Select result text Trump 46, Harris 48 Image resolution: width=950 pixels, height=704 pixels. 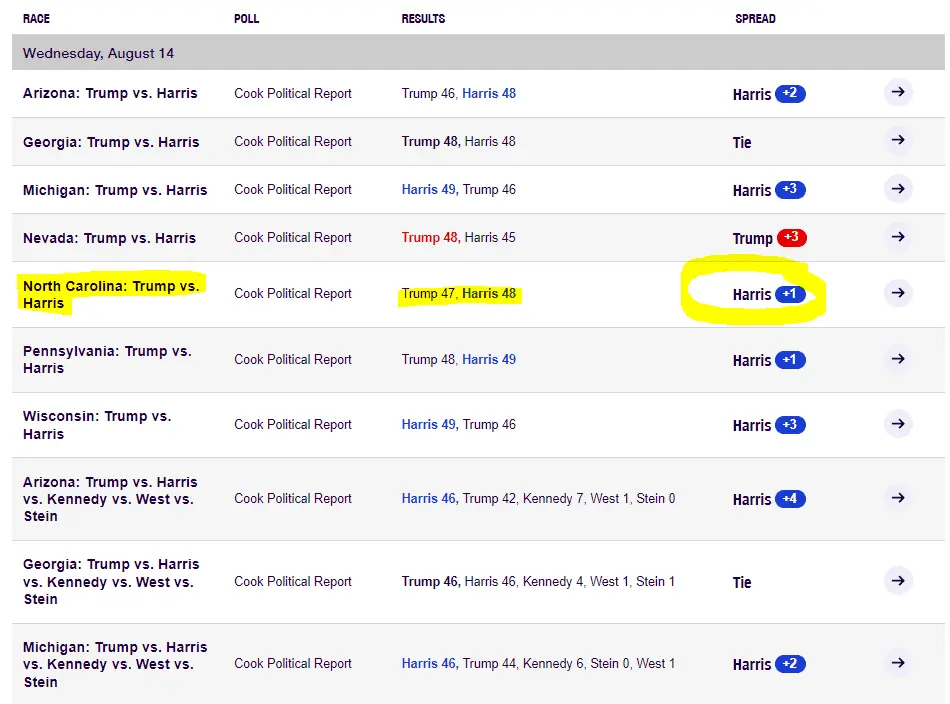(459, 93)
